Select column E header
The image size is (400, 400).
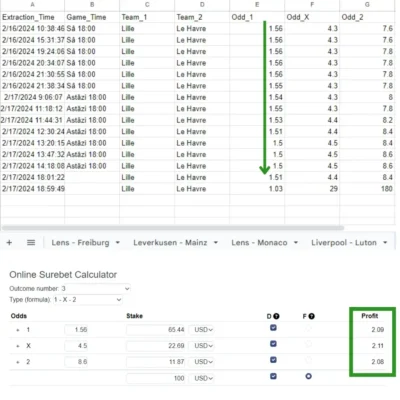tap(257, 5)
